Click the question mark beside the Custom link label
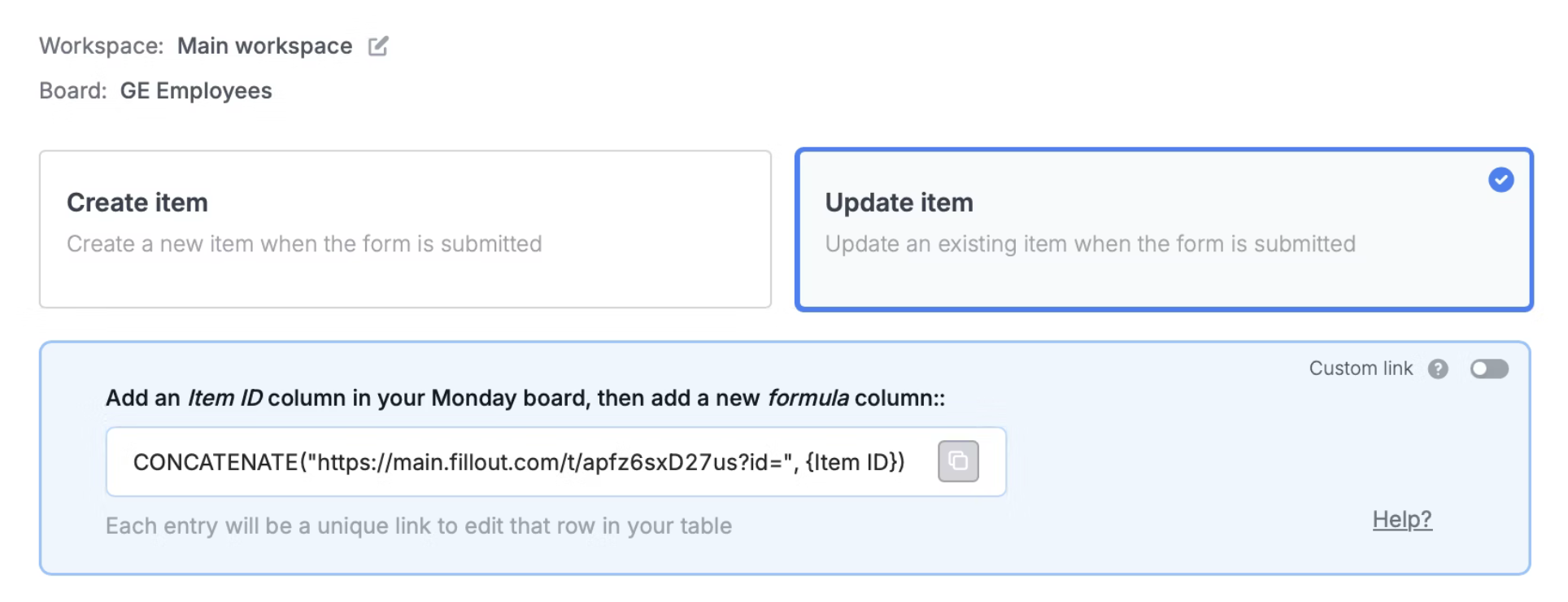Screen dimensions: 1568x602 pyautogui.click(x=1439, y=369)
